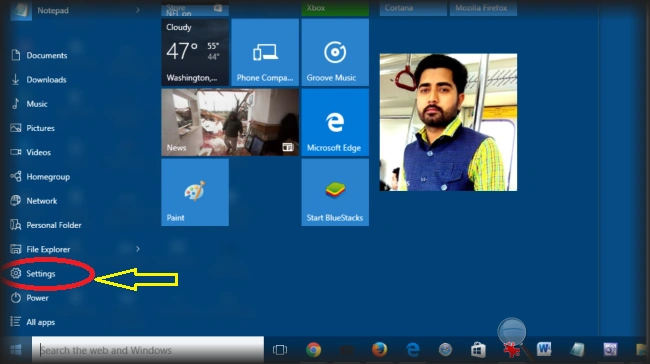Viewport: 650px width, 364px height.
Task: Launch Edge from the taskbar
Action: 412,350
